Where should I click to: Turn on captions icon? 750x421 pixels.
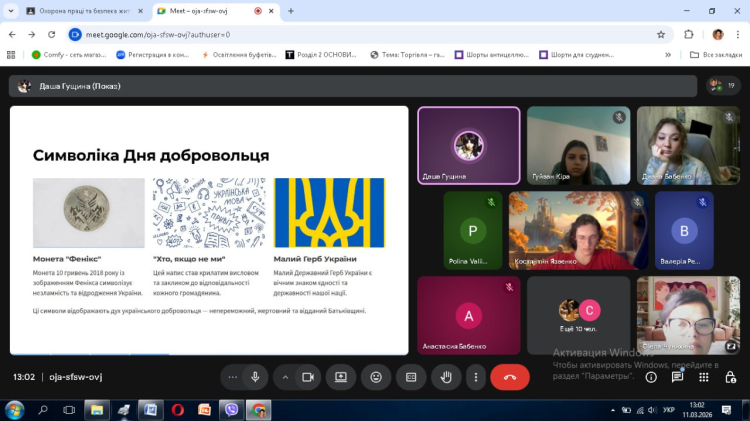tap(411, 377)
